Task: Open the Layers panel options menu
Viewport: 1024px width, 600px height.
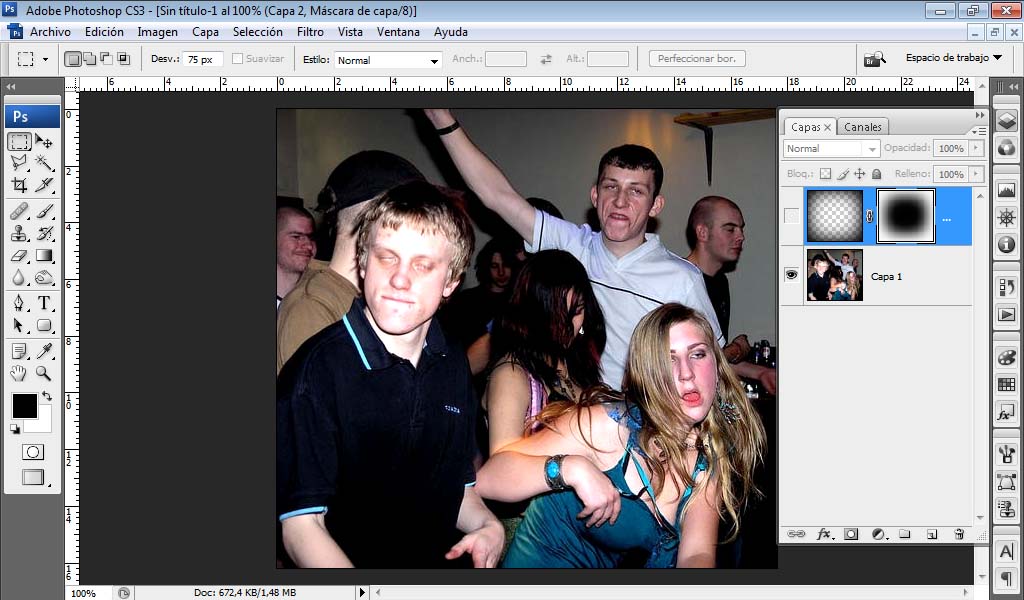Action: 979,131
